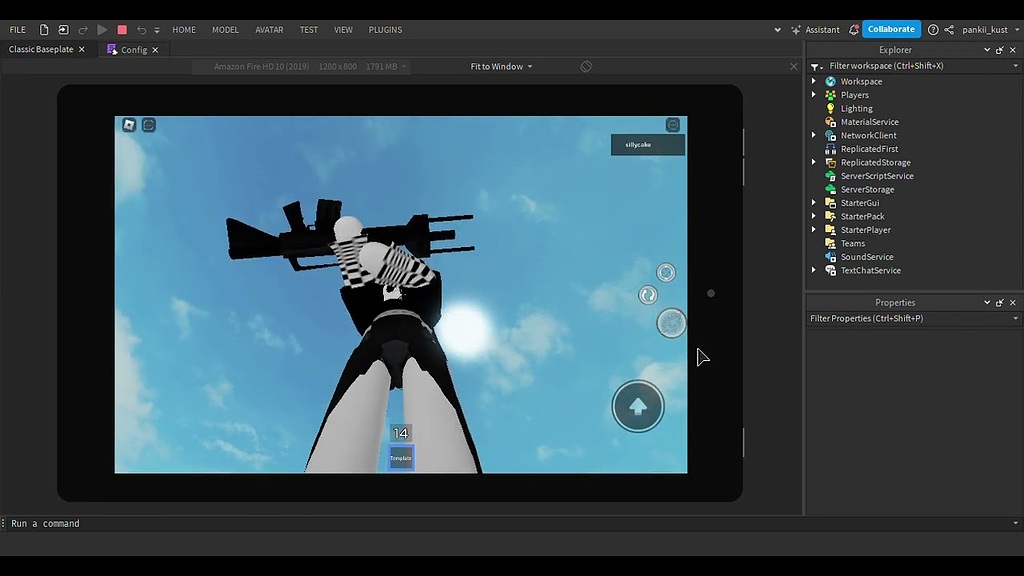View the notifications bell
The height and width of the screenshot is (576, 1024).
coord(852,29)
